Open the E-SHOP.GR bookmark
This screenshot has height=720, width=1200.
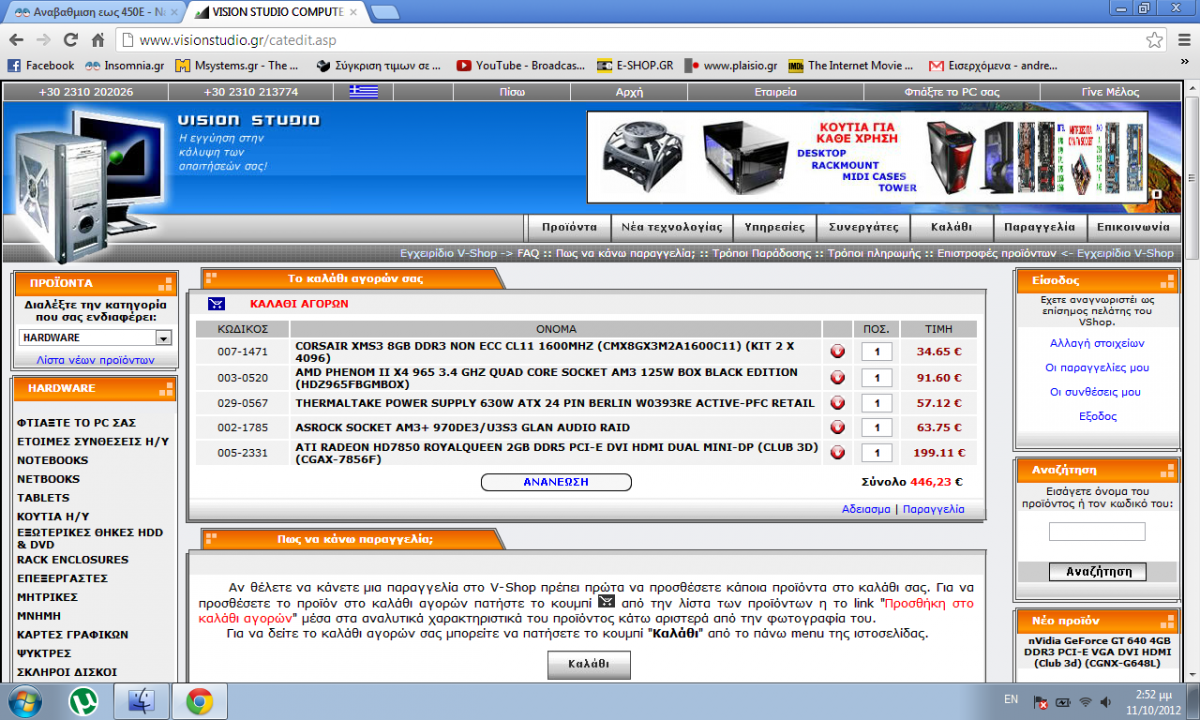(634, 65)
